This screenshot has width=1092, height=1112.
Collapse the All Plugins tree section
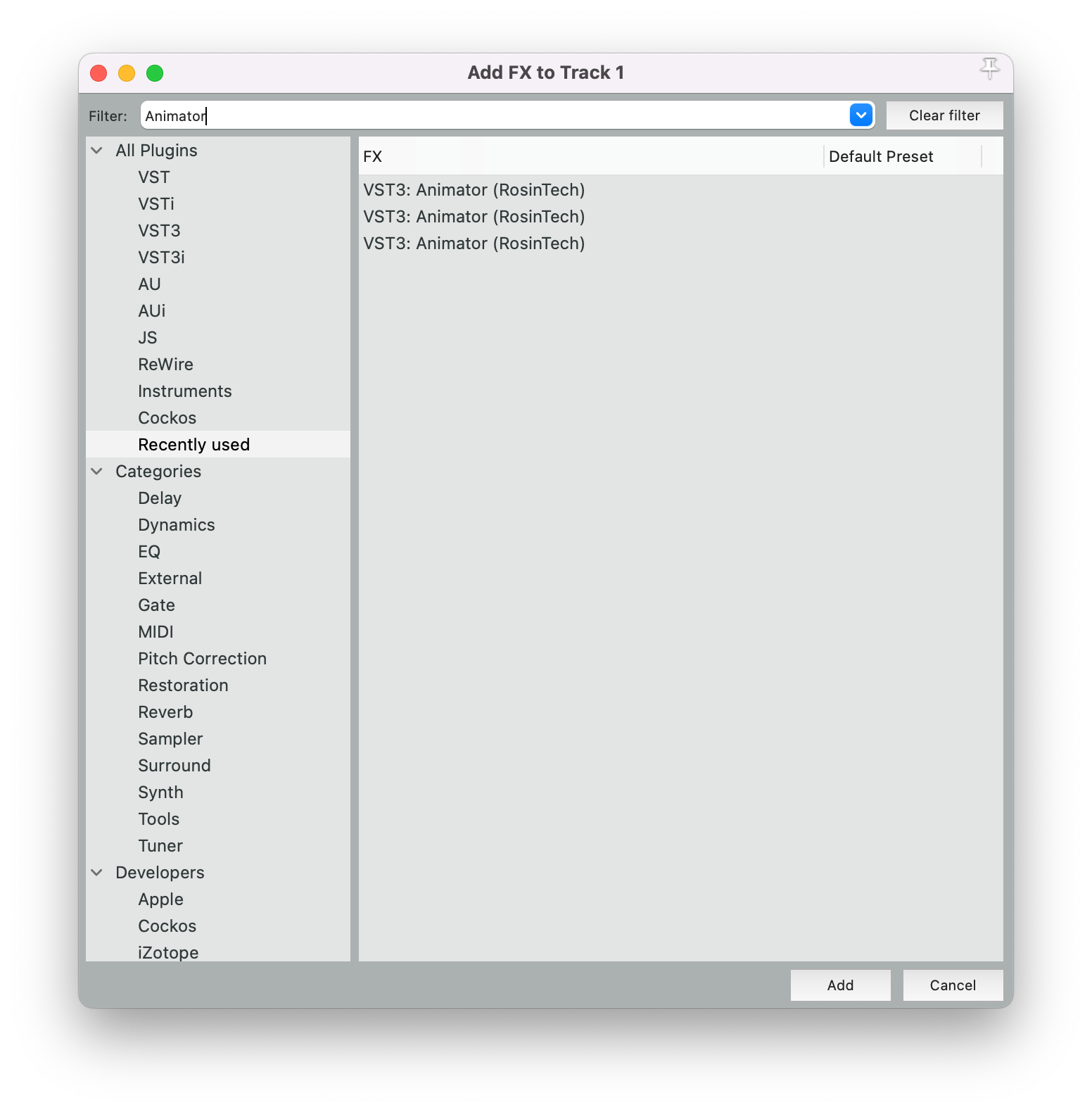97,151
